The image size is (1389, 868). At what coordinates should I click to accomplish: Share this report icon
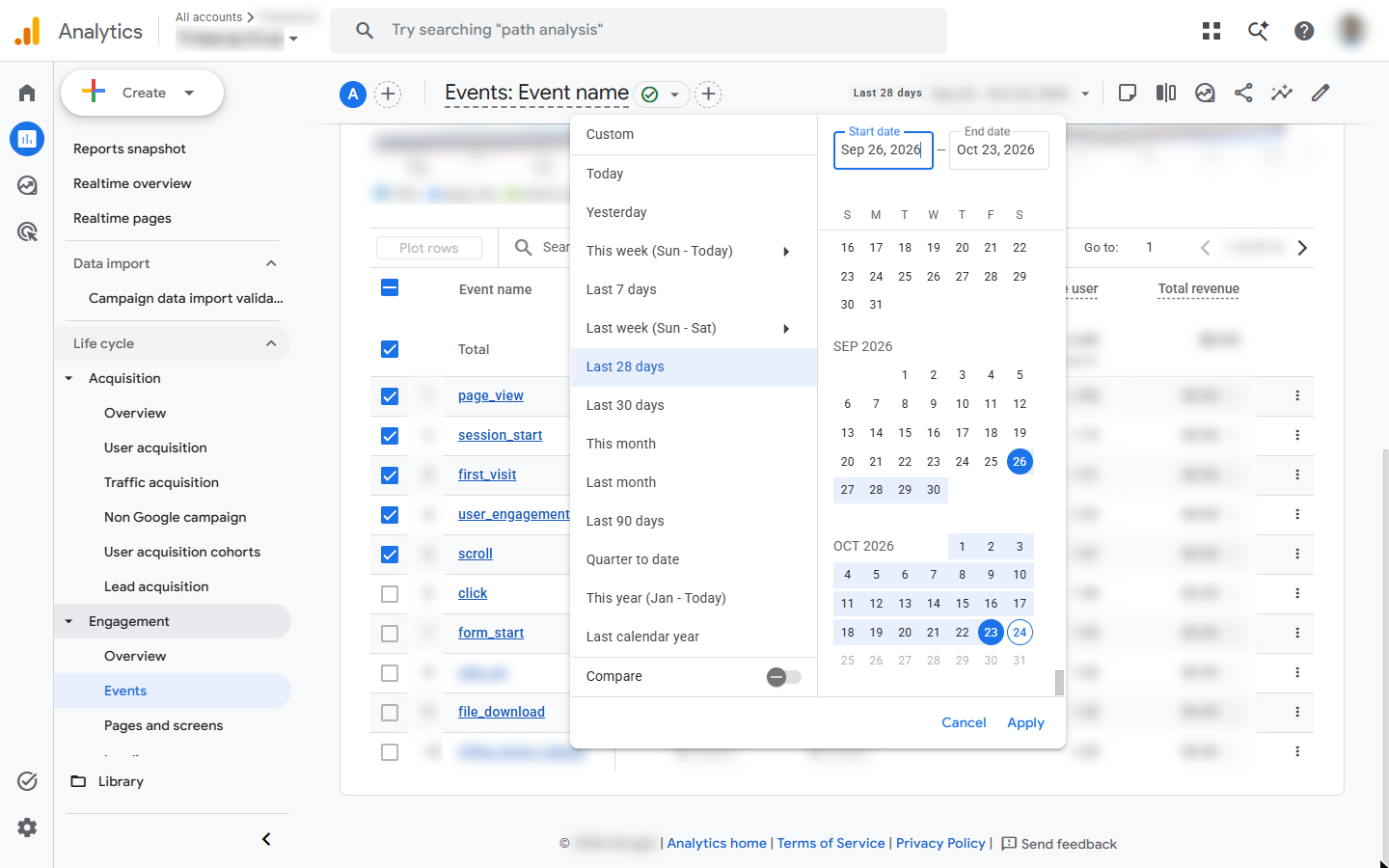[1243, 93]
